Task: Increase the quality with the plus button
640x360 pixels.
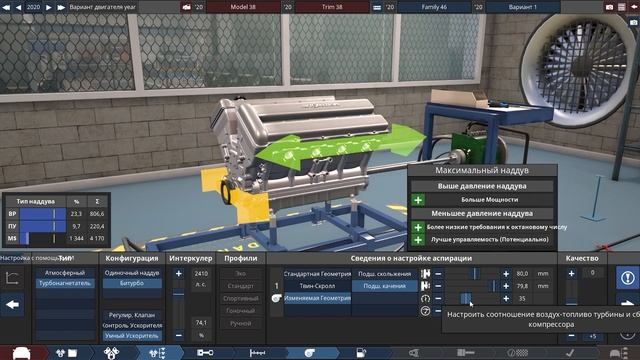Action: (571, 273)
